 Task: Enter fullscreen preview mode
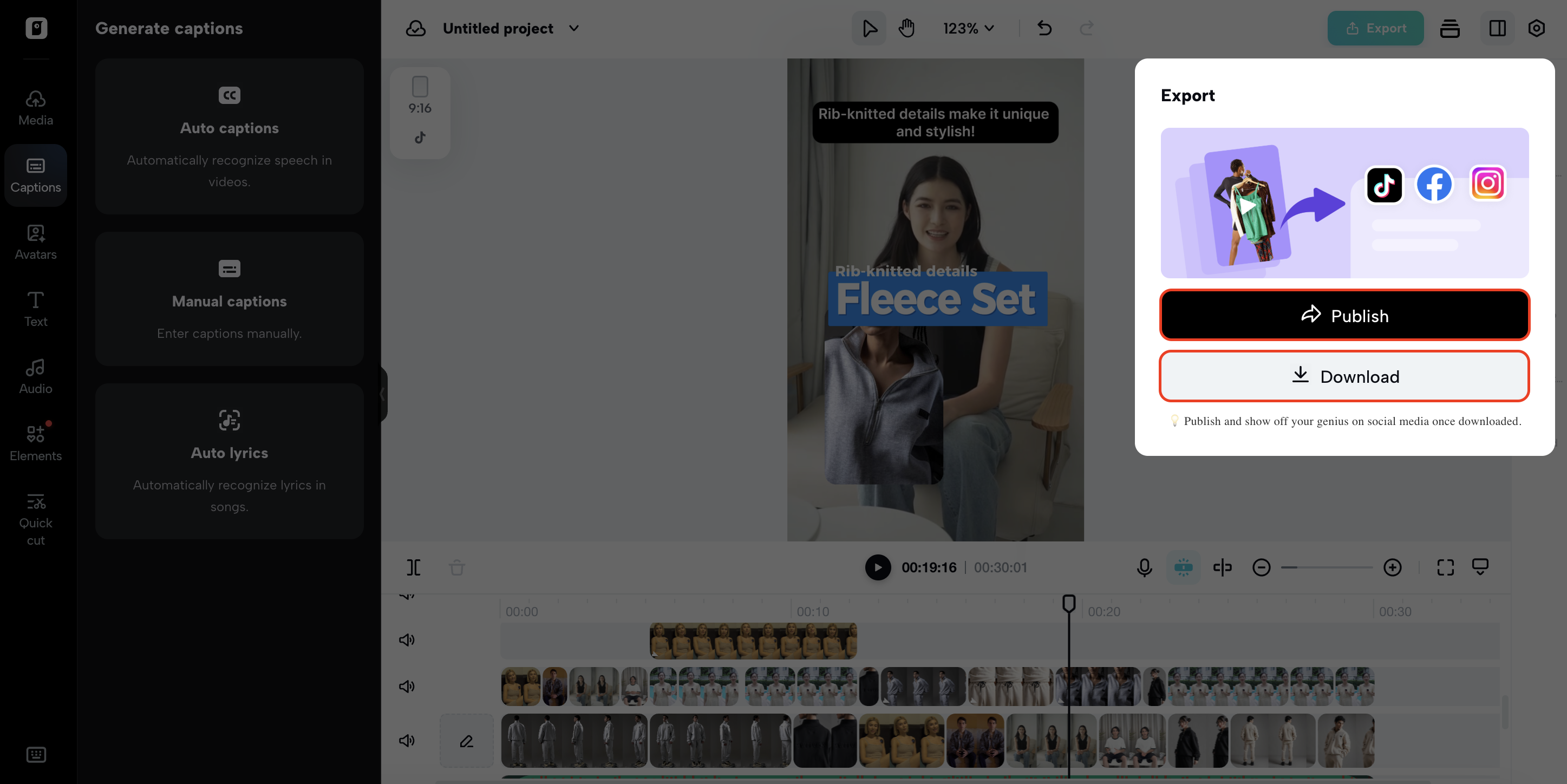[1445, 567]
